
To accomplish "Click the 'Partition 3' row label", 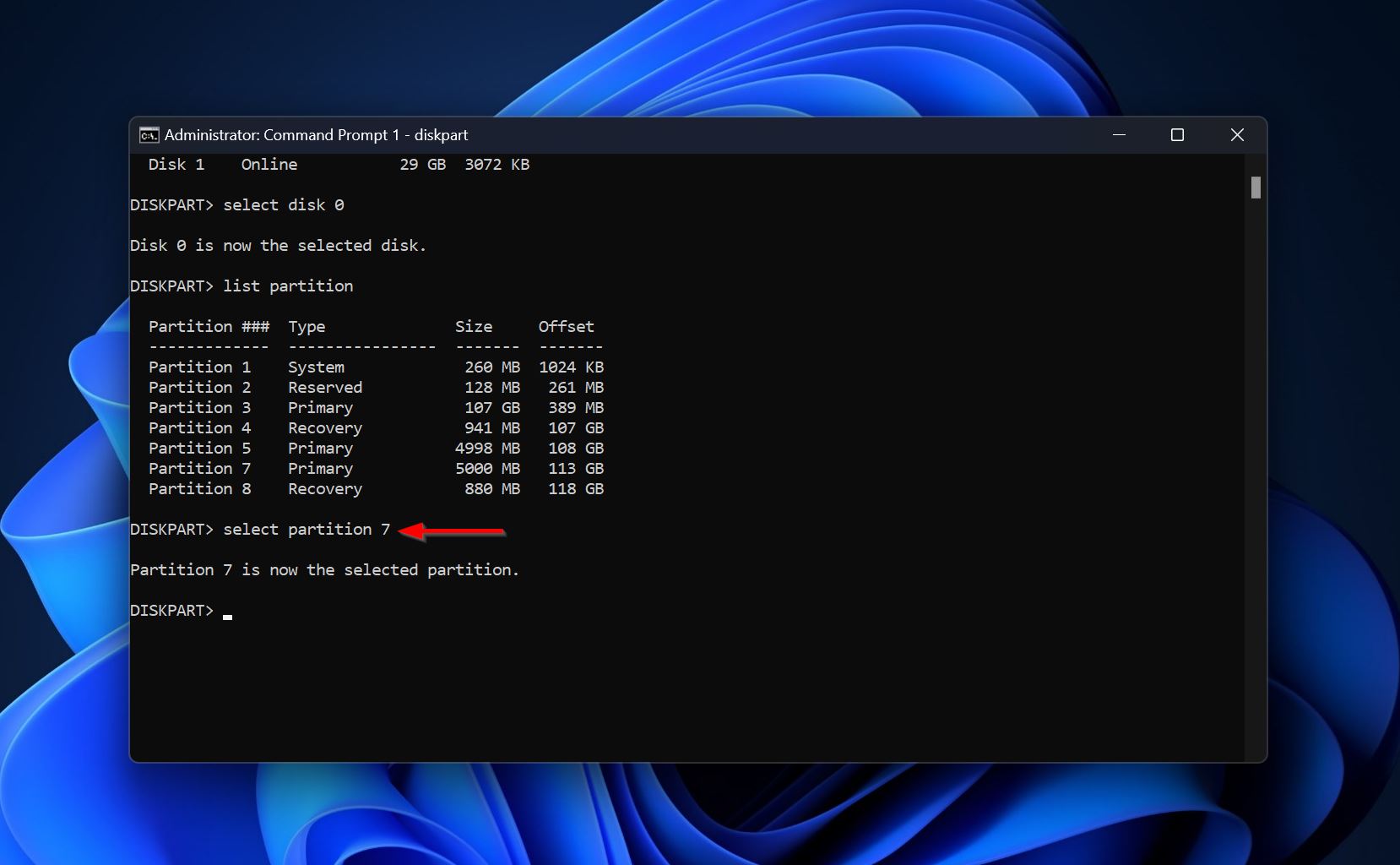I will click(199, 408).
